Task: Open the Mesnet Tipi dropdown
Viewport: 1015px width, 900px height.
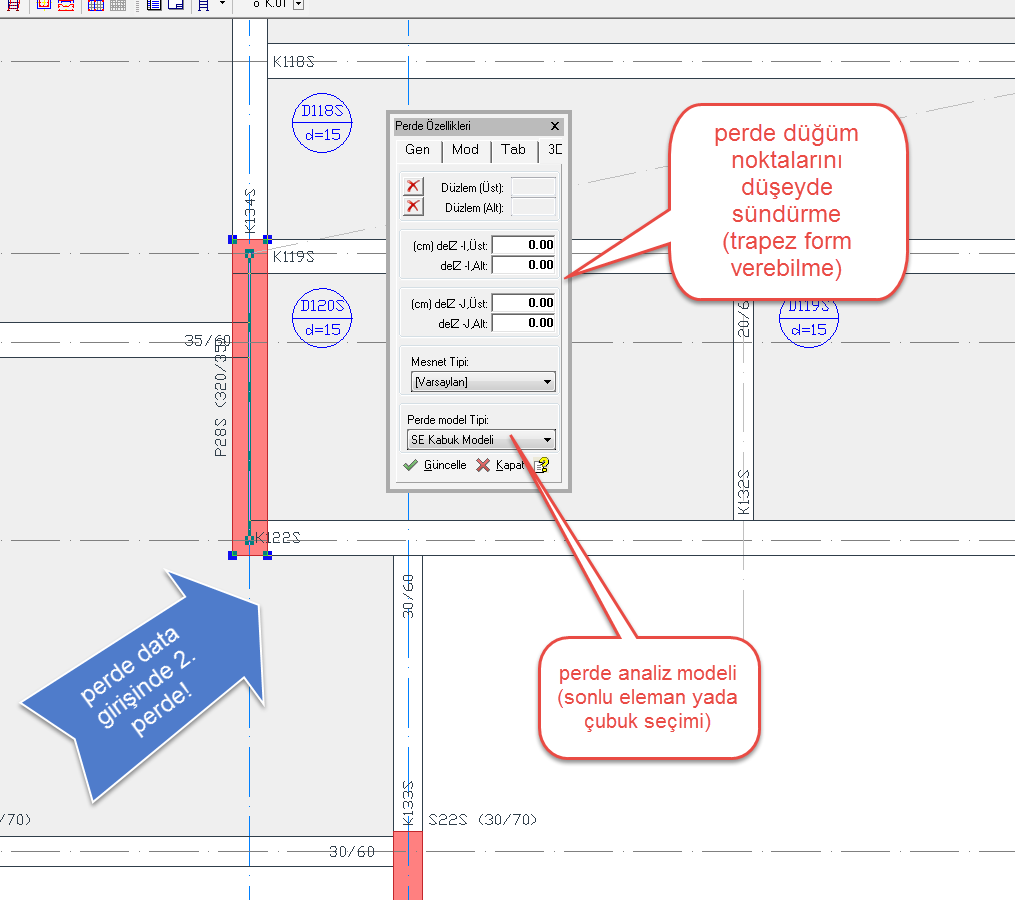Action: tap(483, 382)
